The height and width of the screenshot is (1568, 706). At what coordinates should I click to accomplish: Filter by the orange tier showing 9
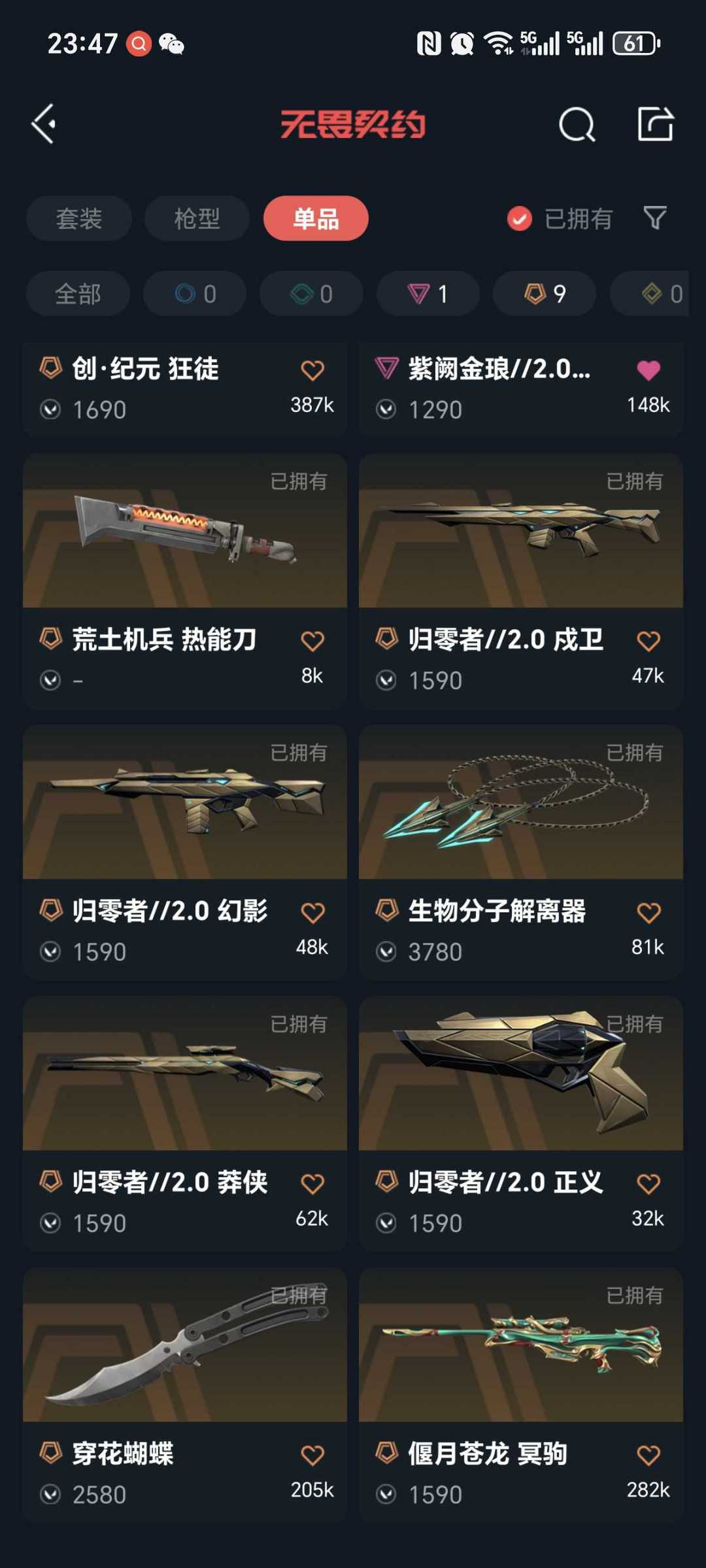click(545, 294)
